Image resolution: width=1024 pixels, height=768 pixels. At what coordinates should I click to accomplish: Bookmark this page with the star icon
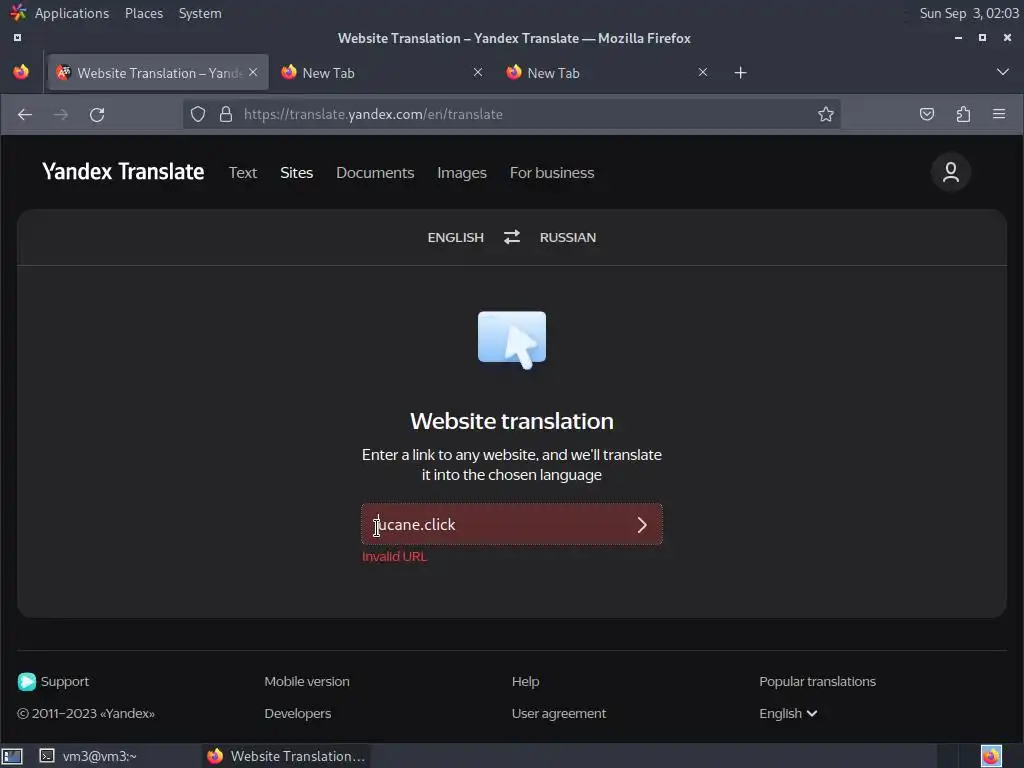825,114
